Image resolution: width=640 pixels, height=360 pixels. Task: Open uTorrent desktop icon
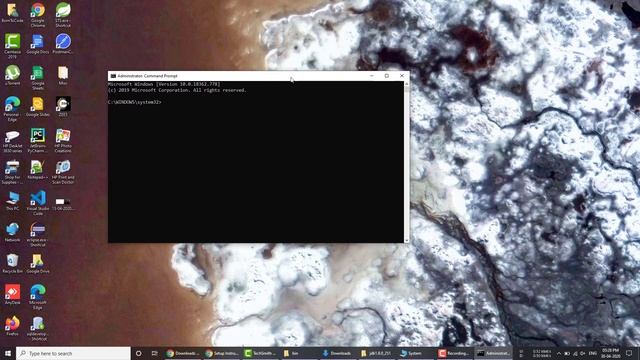pyautogui.click(x=12, y=75)
